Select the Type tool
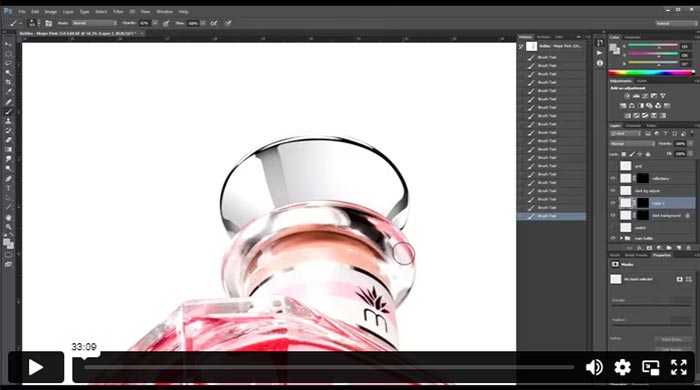Image resolution: width=700 pixels, height=390 pixels. pyautogui.click(x=8, y=188)
